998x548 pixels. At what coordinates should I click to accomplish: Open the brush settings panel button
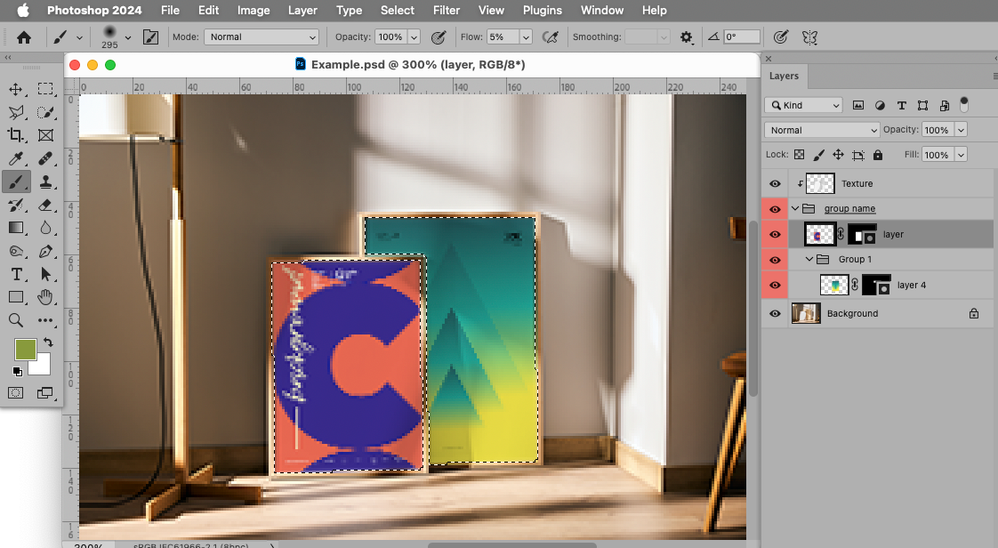click(x=150, y=37)
